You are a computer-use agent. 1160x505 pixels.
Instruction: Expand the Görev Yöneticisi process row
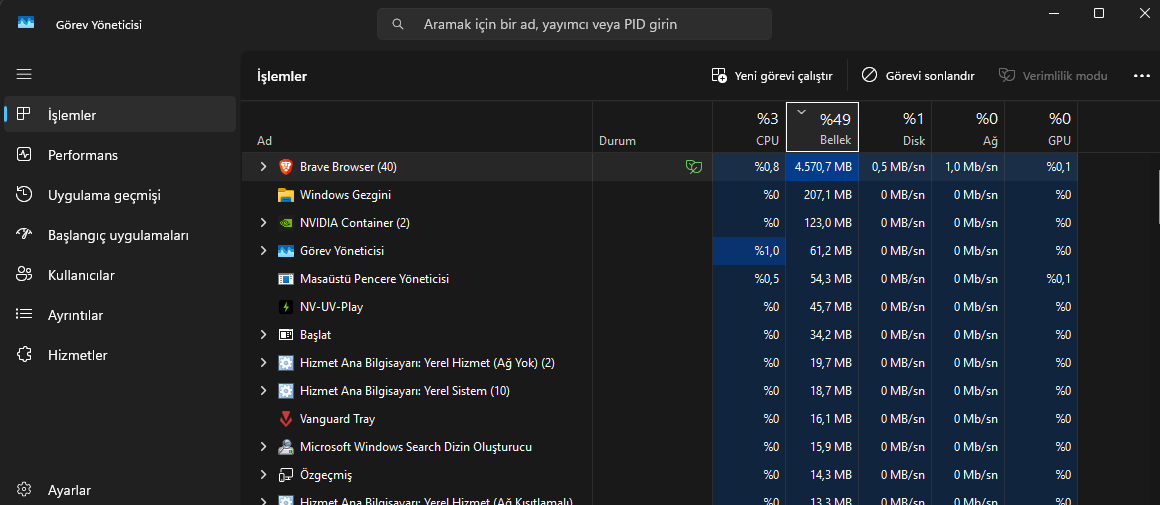click(263, 251)
